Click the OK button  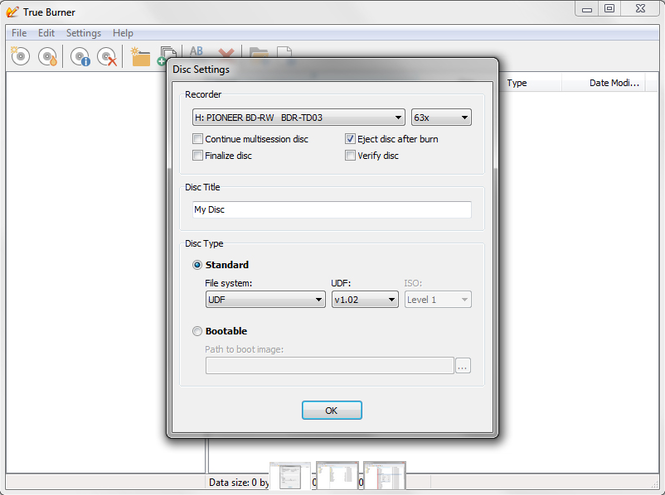pyautogui.click(x=332, y=410)
